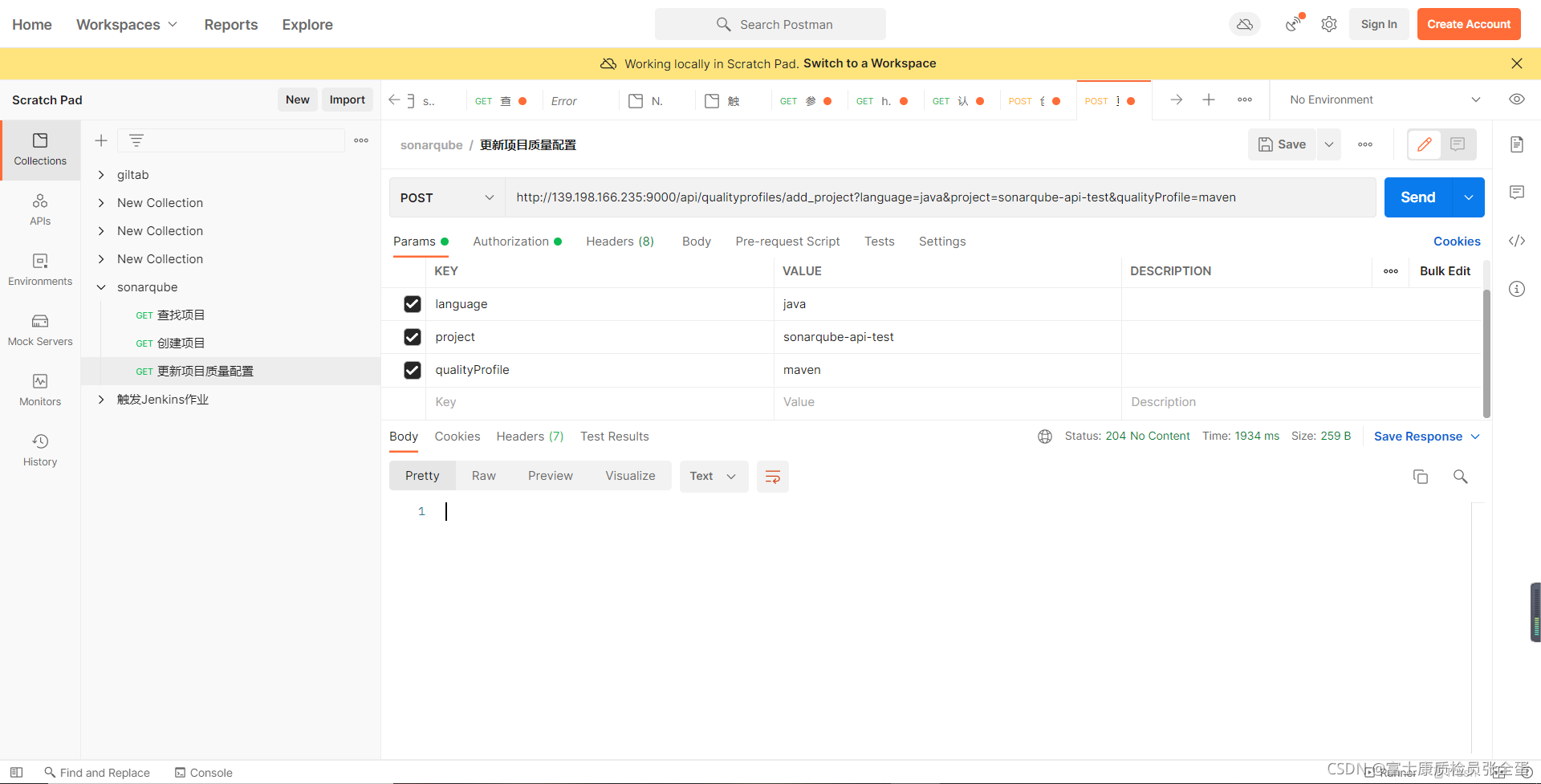Click the cloud offline sync icon

tap(1245, 24)
